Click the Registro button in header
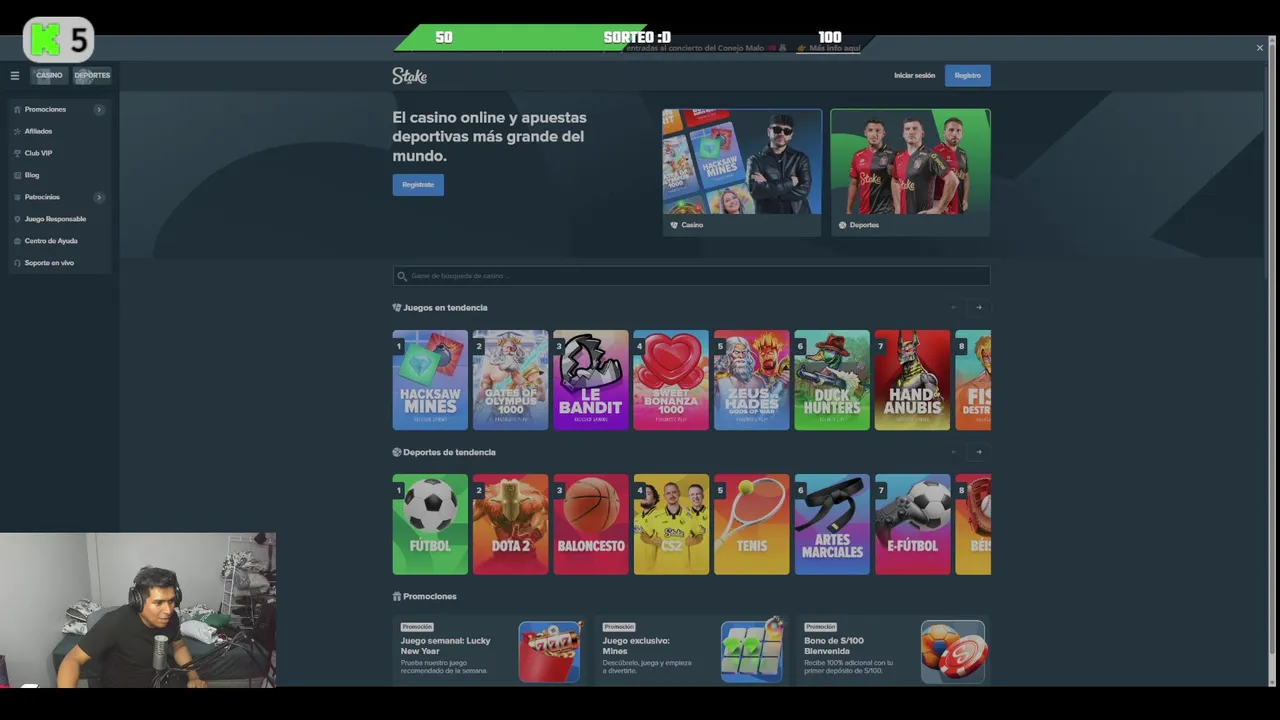This screenshot has width=1280, height=720. [x=967, y=75]
